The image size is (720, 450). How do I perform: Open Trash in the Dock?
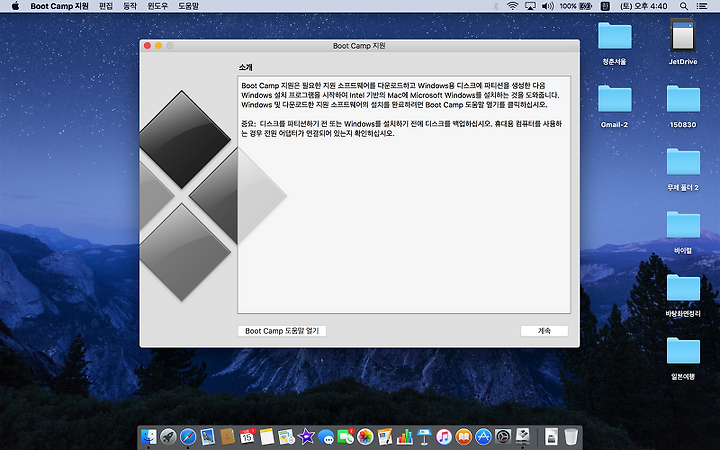point(571,436)
